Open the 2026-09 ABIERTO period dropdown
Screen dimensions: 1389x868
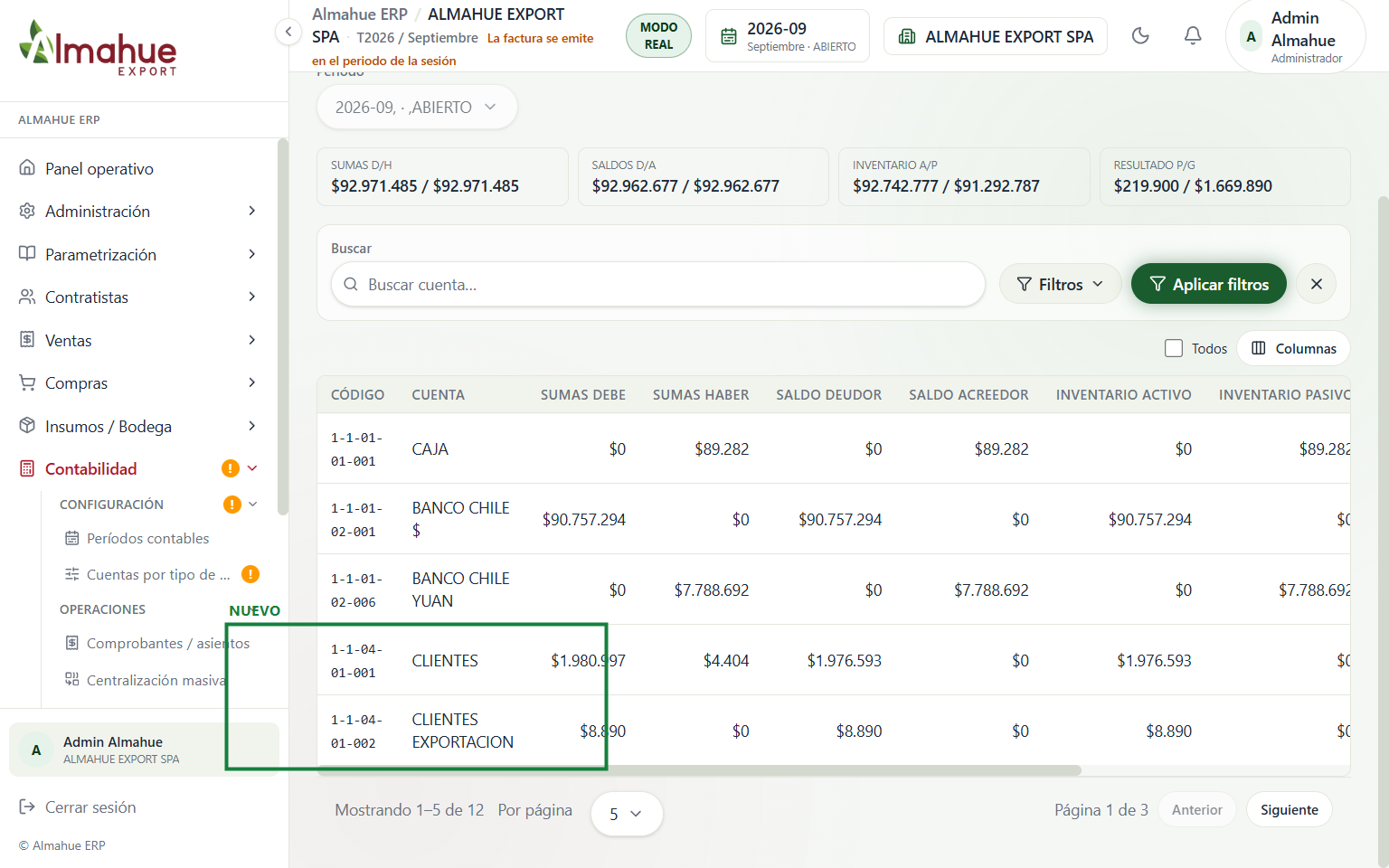[417, 108]
